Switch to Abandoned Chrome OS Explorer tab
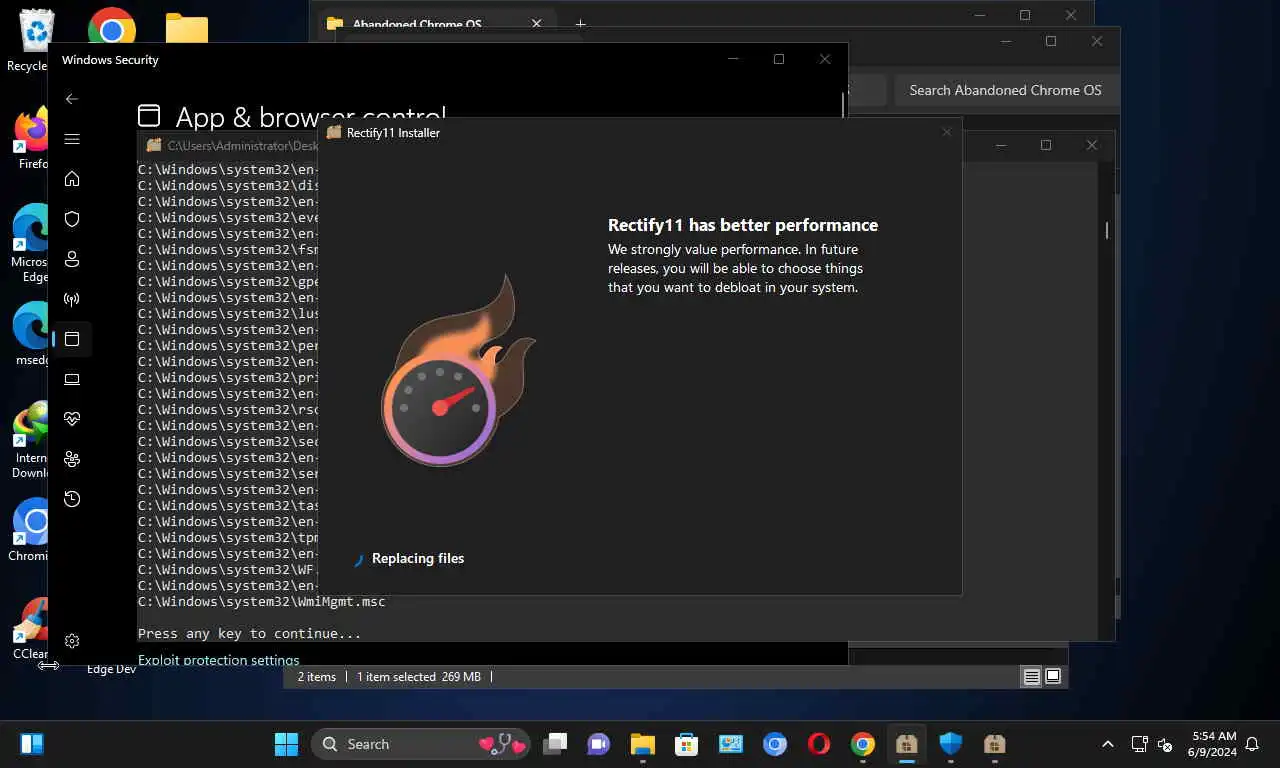The height and width of the screenshot is (768, 1280). click(417, 24)
